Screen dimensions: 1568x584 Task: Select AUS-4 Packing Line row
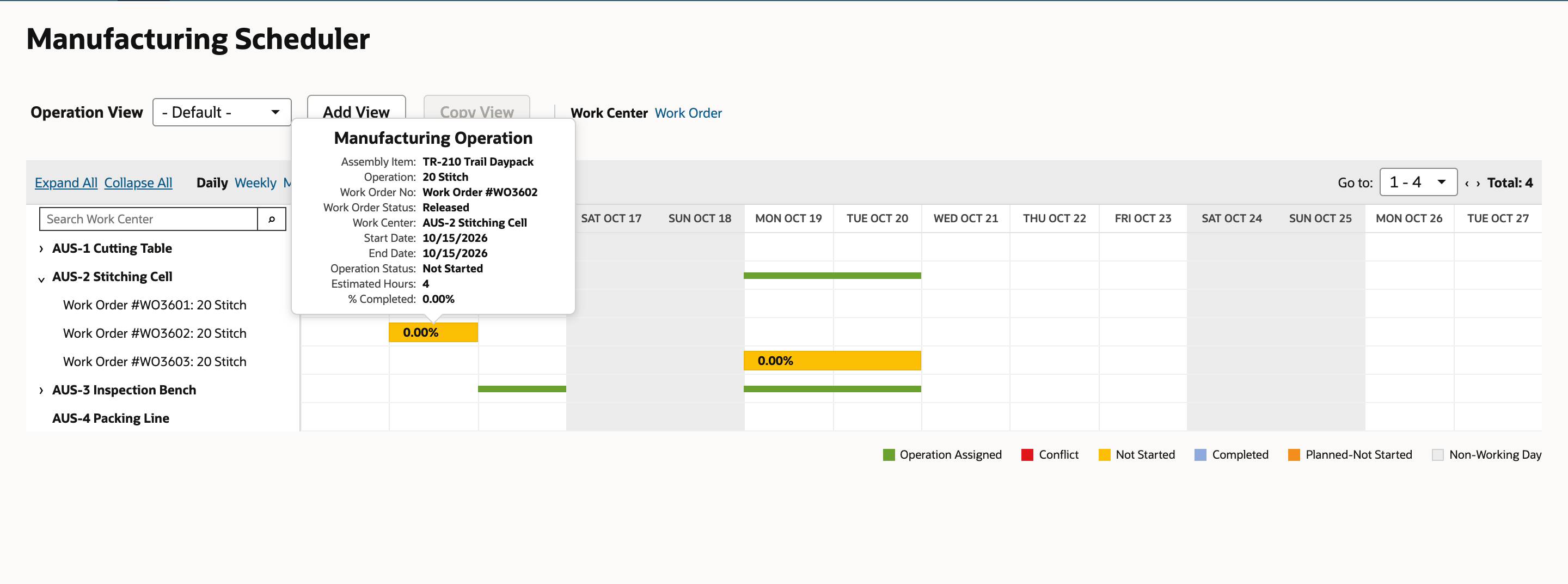pyautogui.click(x=110, y=418)
